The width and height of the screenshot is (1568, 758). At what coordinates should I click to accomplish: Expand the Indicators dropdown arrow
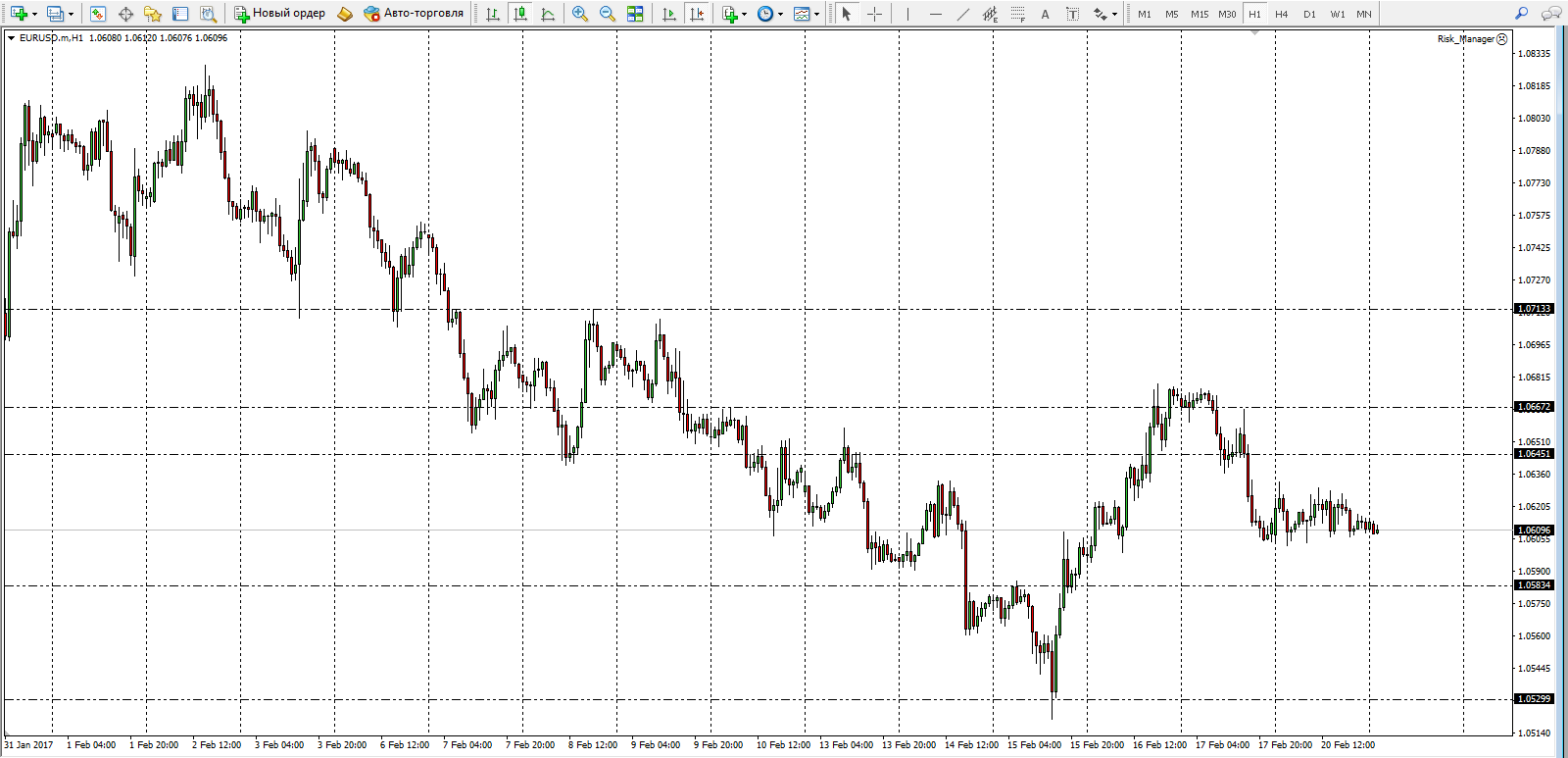[745, 15]
